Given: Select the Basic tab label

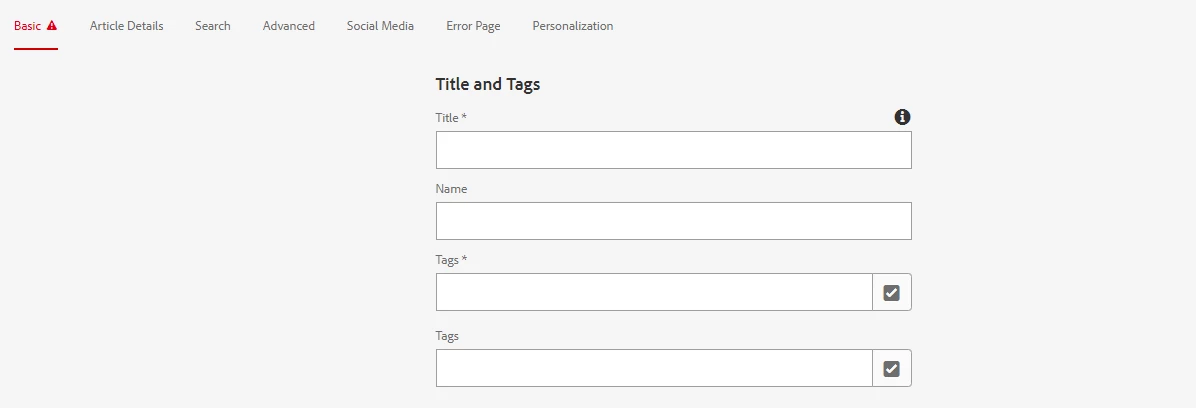Looking at the screenshot, I should (28, 26).
